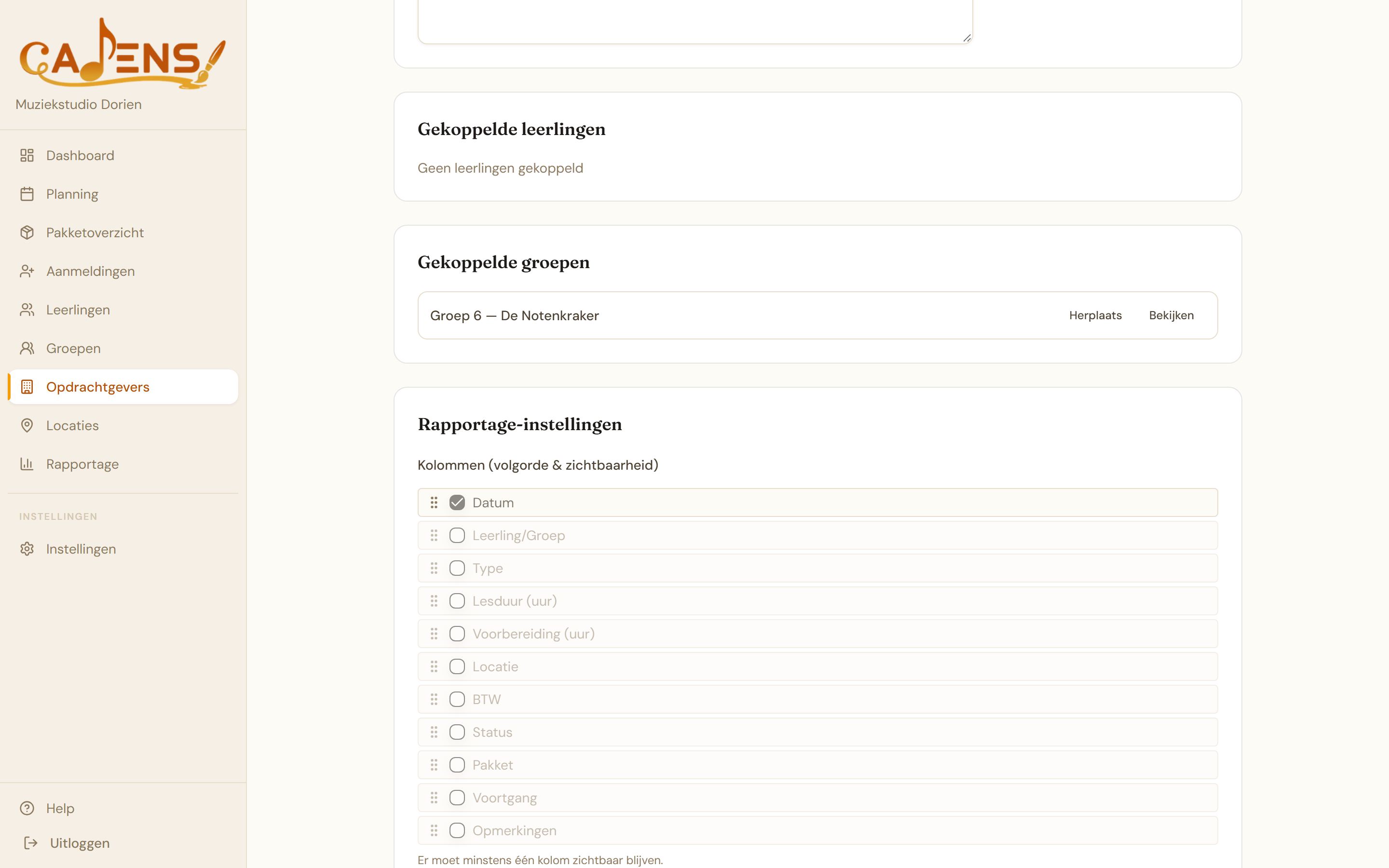Enable the Leerling/Groep column checkbox
The width and height of the screenshot is (1389, 868).
(x=457, y=536)
